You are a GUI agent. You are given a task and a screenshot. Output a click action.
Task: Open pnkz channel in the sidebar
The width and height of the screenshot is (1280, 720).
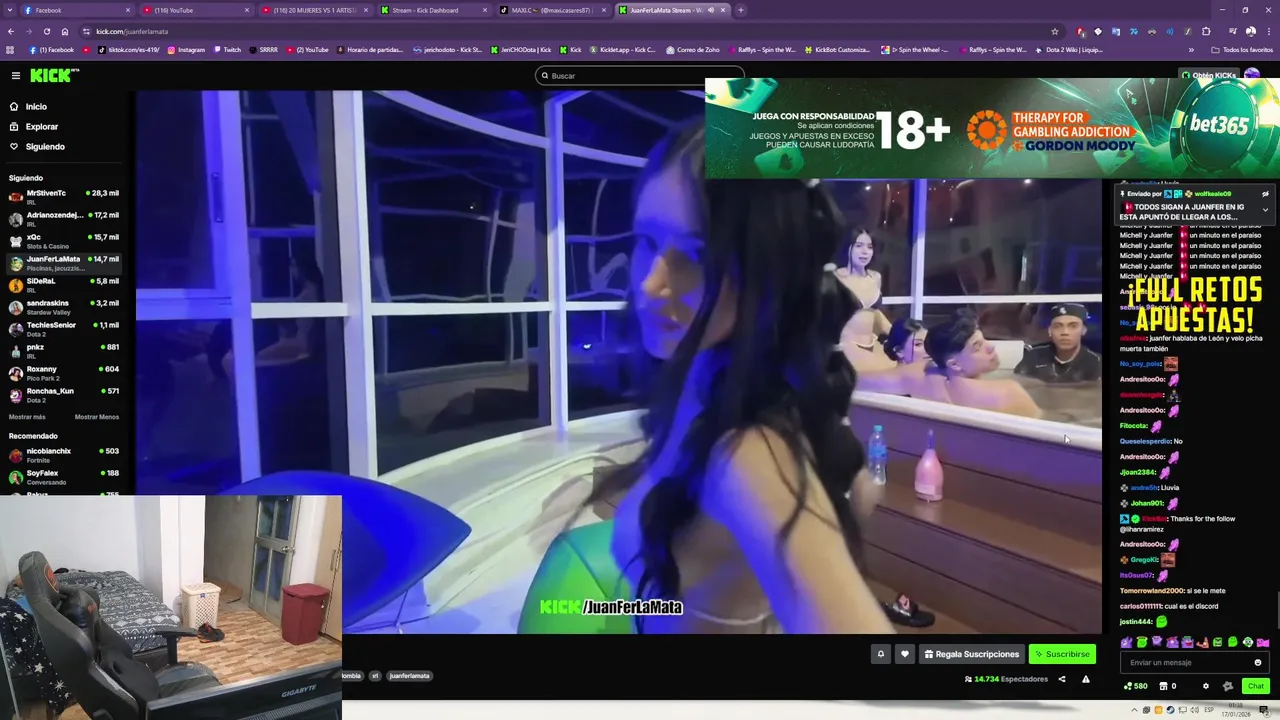pyautogui.click(x=64, y=350)
